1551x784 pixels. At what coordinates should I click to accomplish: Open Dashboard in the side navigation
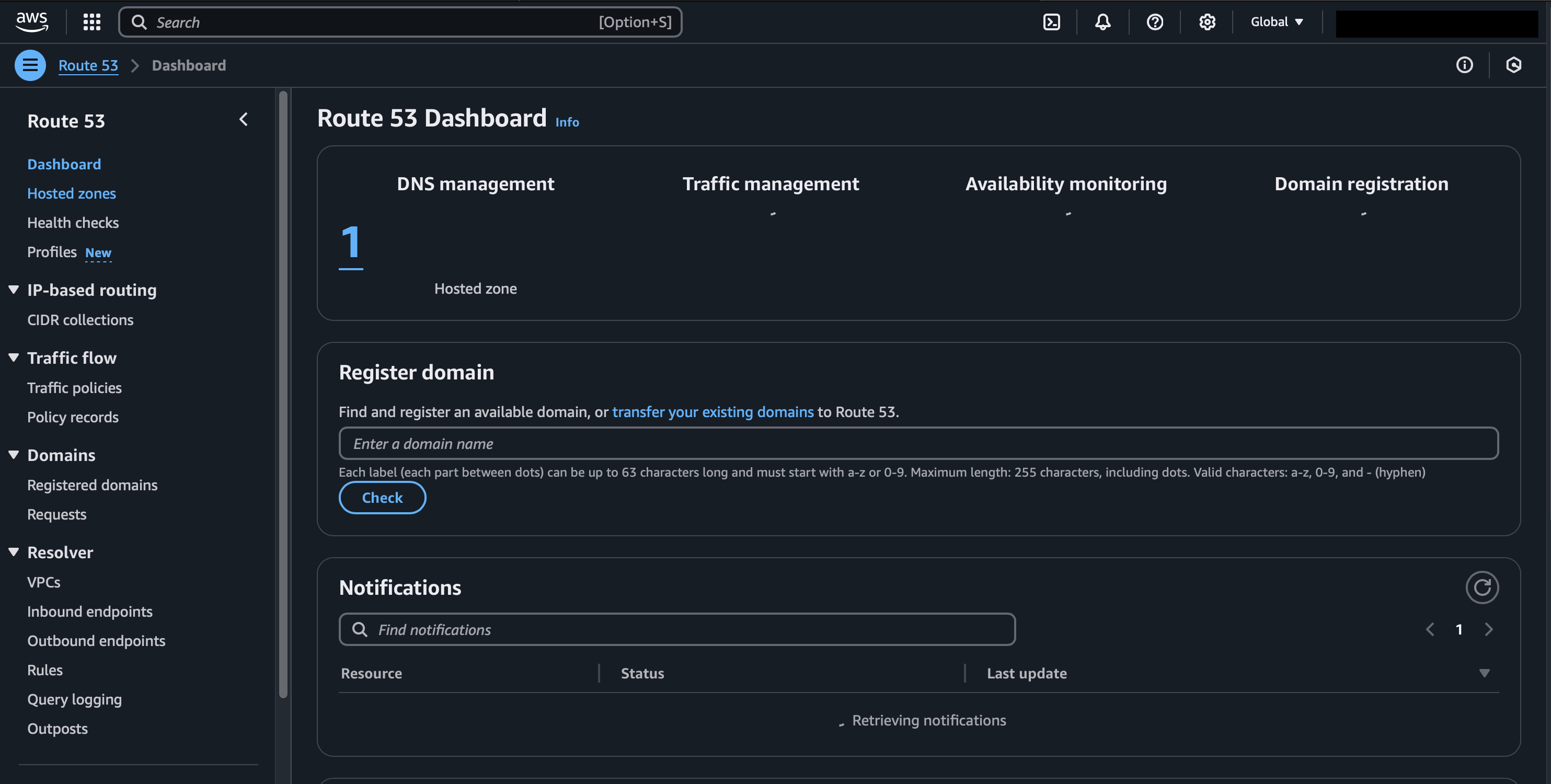point(64,165)
